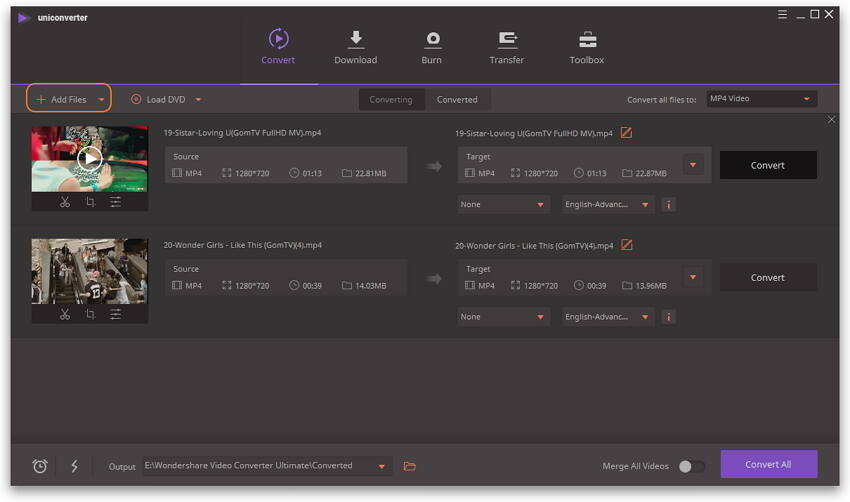850x502 pixels.
Task: Click source file name 20-Wonder Girls - Like This
Action: (x=242, y=245)
